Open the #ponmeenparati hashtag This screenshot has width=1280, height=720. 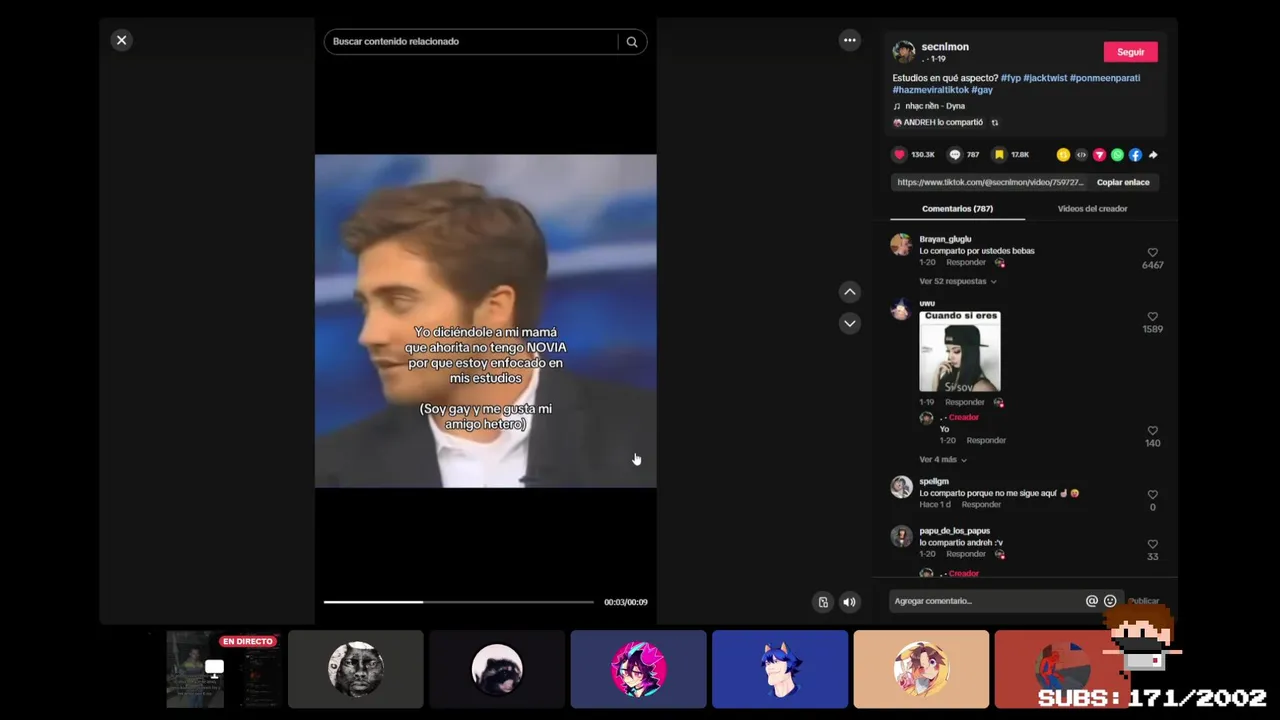coord(1105,78)
